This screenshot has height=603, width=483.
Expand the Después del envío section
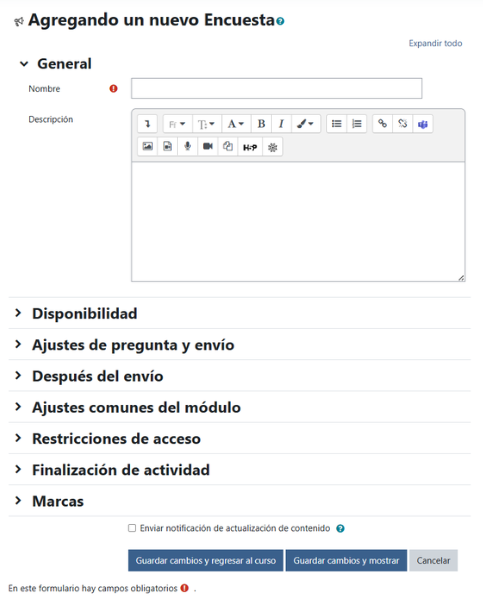click(18, 376)
